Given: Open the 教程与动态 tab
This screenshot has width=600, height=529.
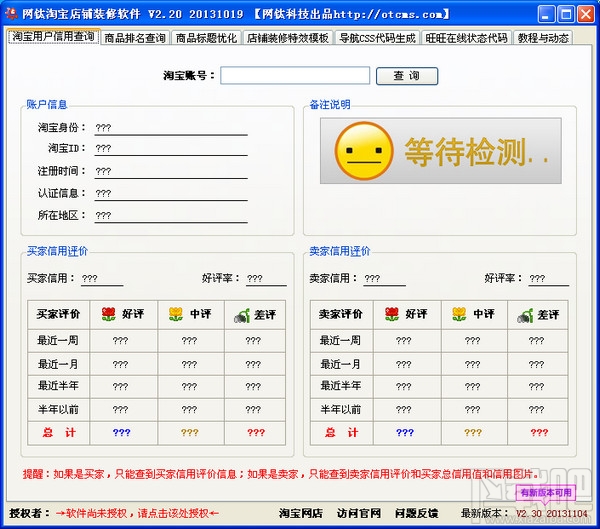Looking at the screenshot, I should [x=543, y=38].
